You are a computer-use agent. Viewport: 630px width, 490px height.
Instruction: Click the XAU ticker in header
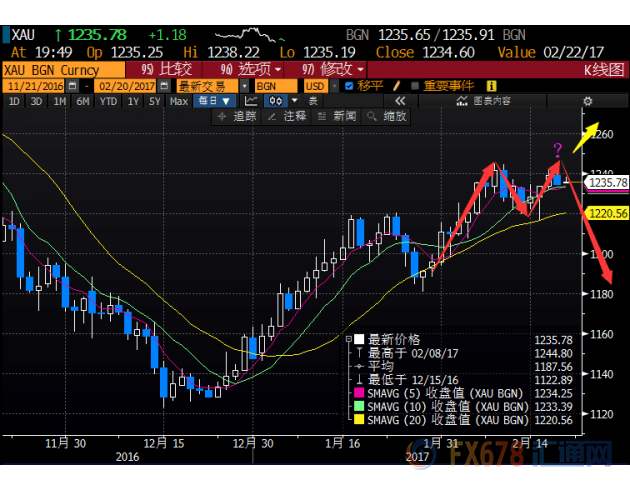click(23, 35)
